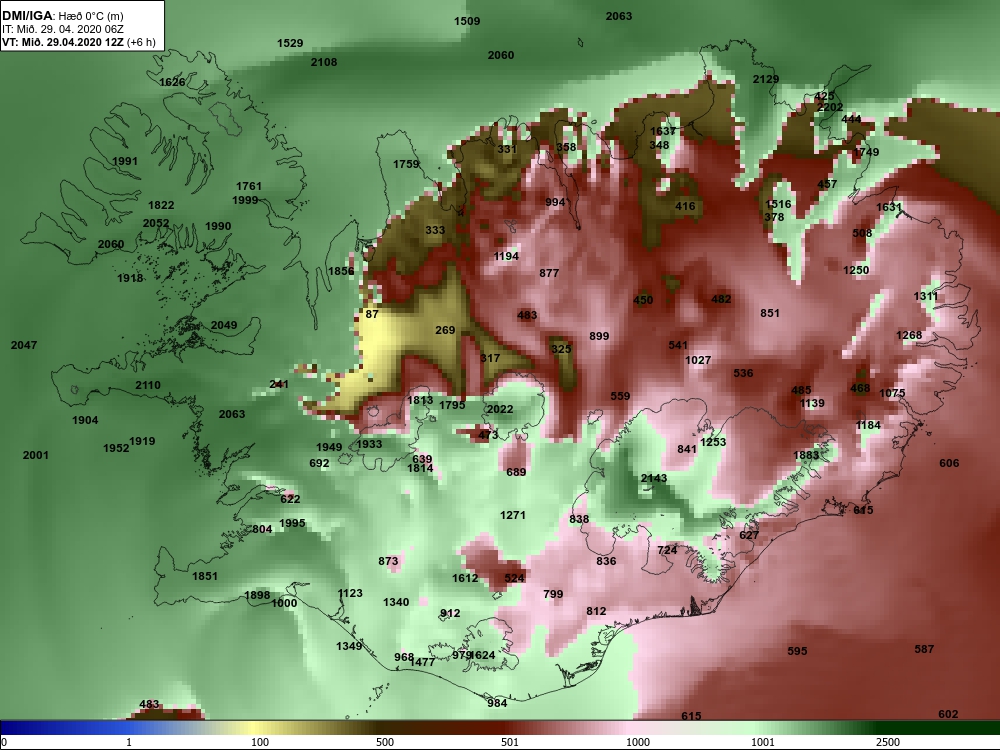Click the map value 1759
The height and width of the screenshot is (750, 1000).
[x=406, y=165]
